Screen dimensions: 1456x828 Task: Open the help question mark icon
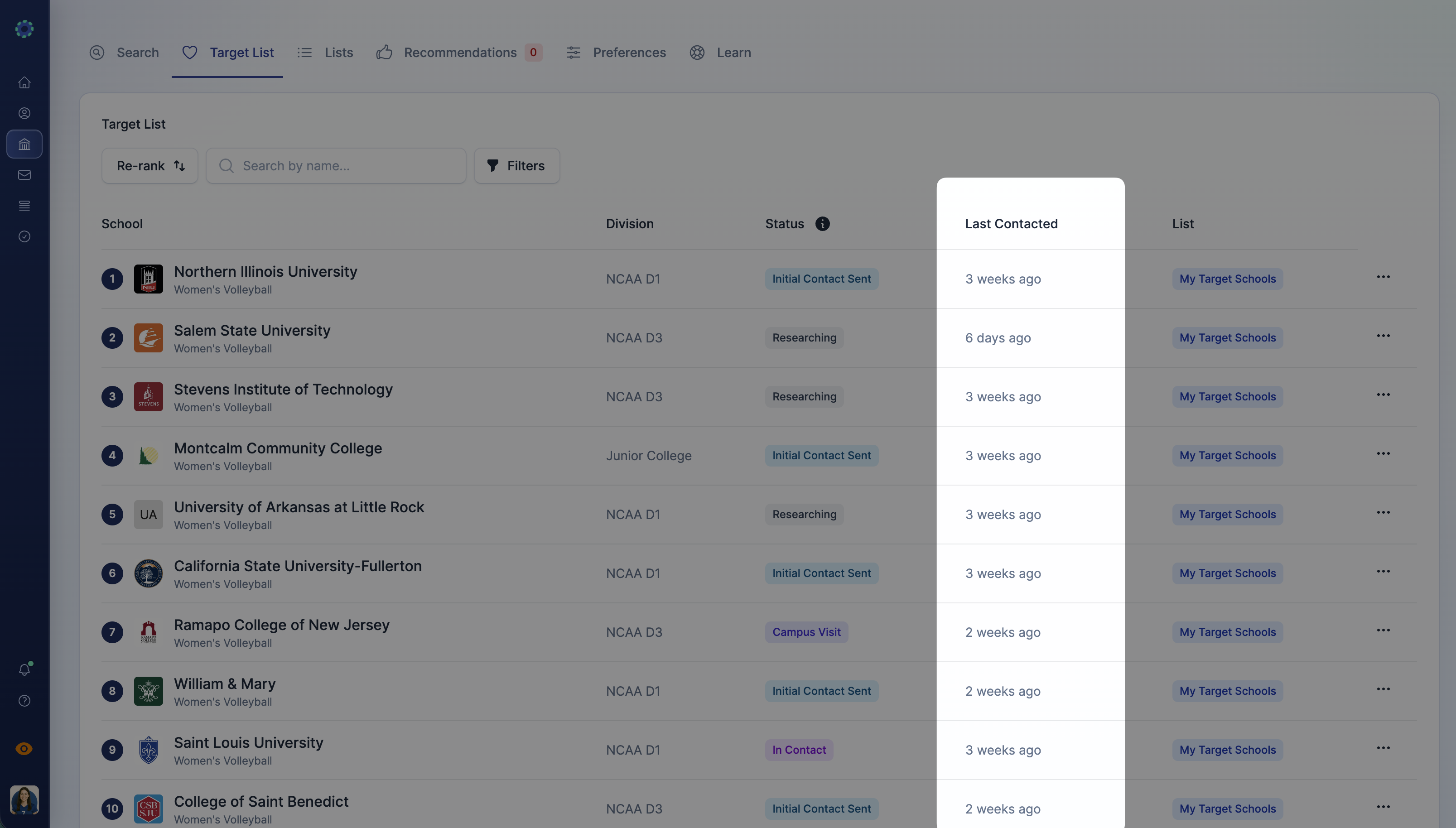pyautogui.click(x=24, y=701)
